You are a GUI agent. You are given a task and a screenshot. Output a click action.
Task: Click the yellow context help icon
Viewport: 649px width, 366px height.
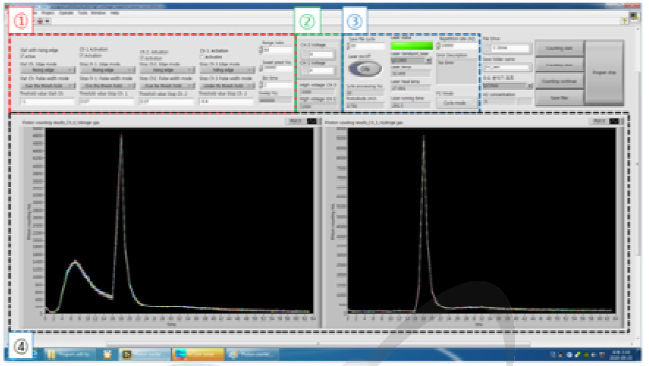(x=625, y=21)
